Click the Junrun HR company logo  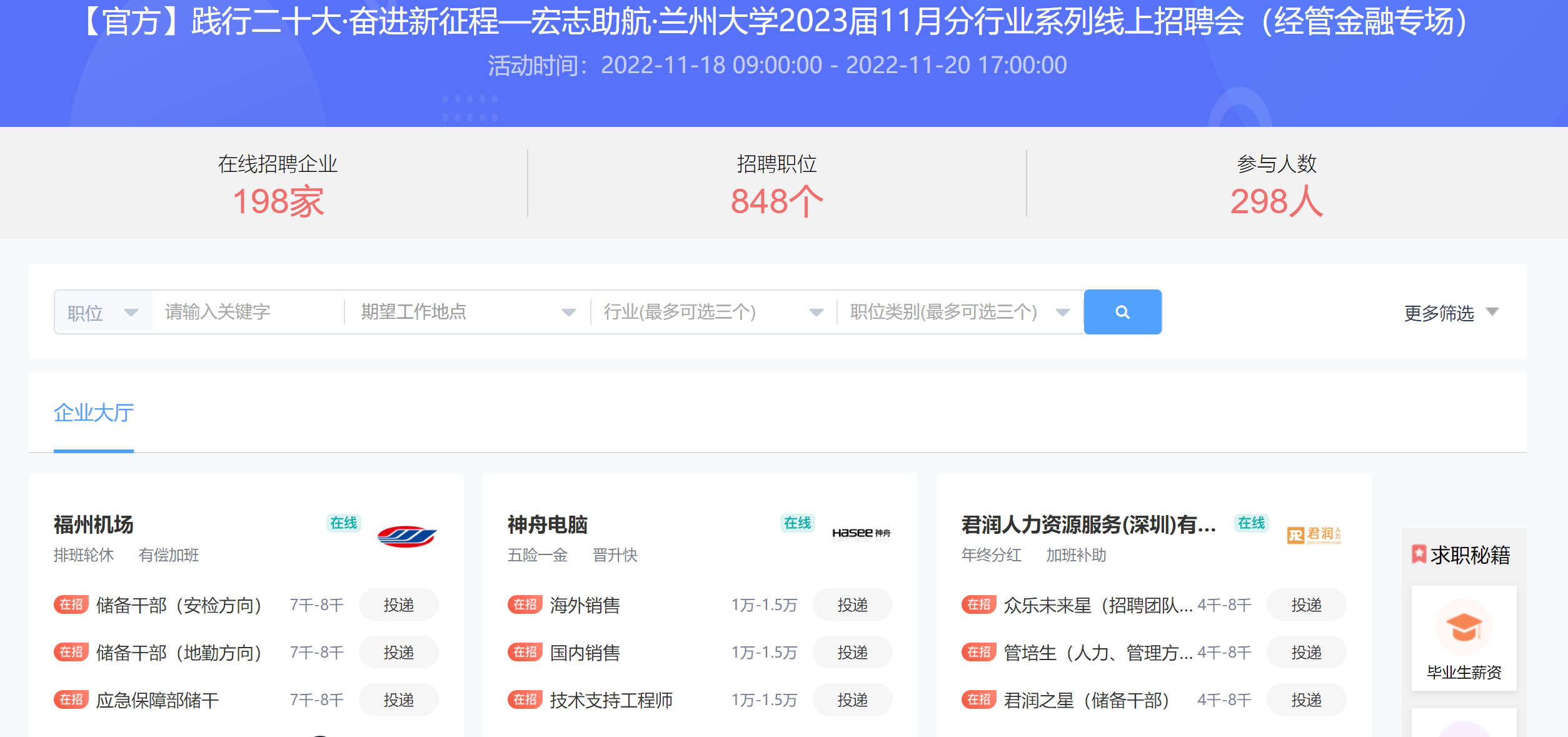coord(1314,534)
